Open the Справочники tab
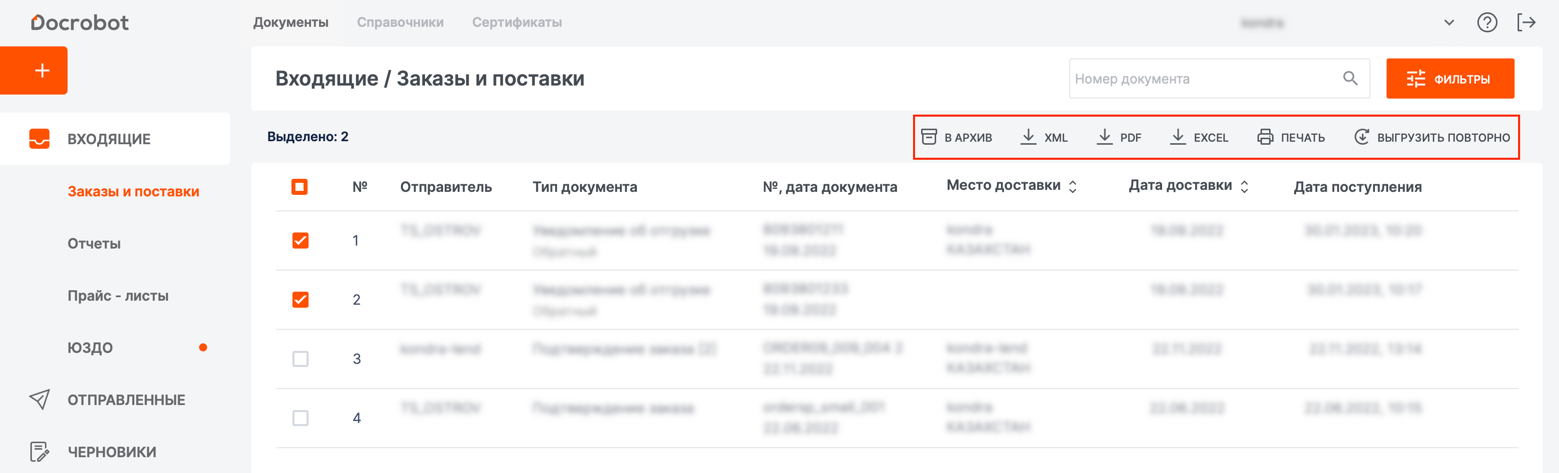The width and height of the screenshot is (1559, 473). (400, 22)
